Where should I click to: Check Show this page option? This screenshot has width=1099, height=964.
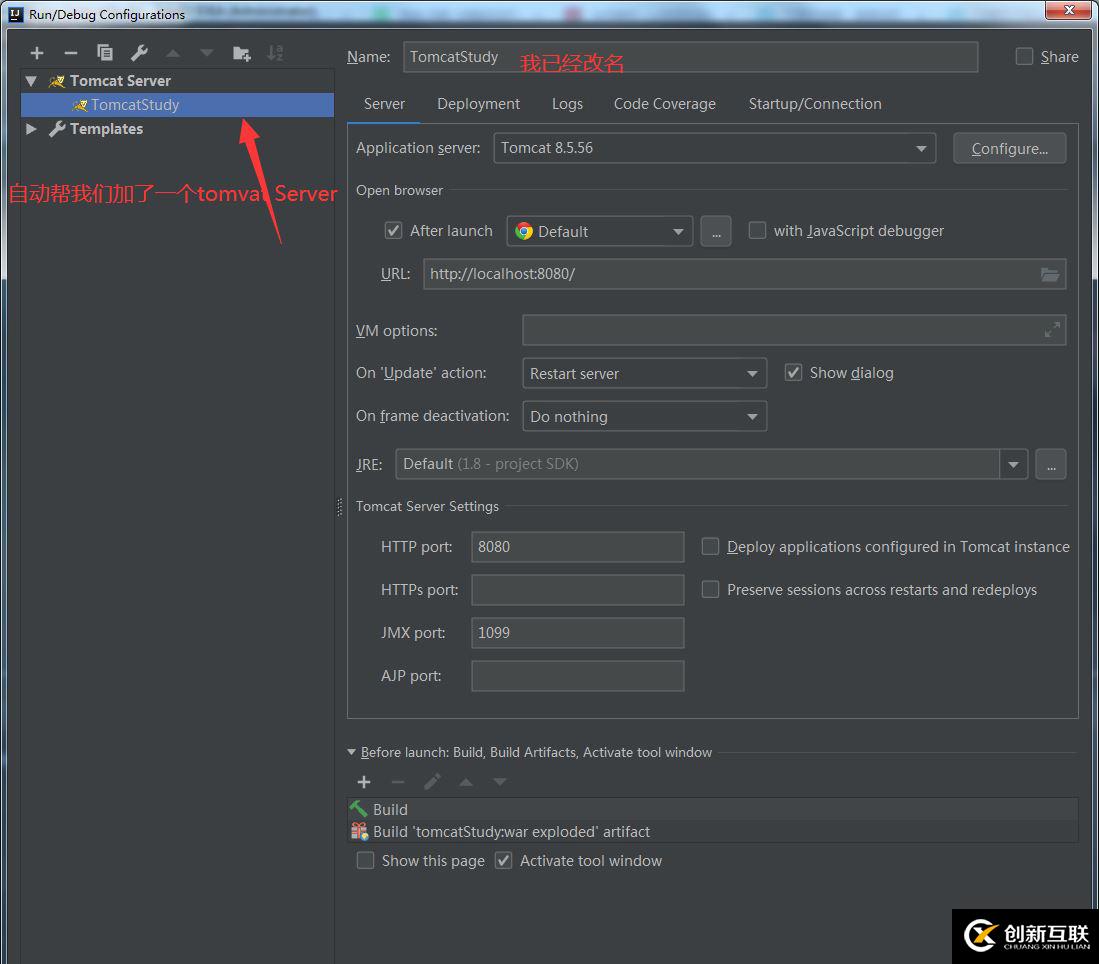(x=365, y=860)
